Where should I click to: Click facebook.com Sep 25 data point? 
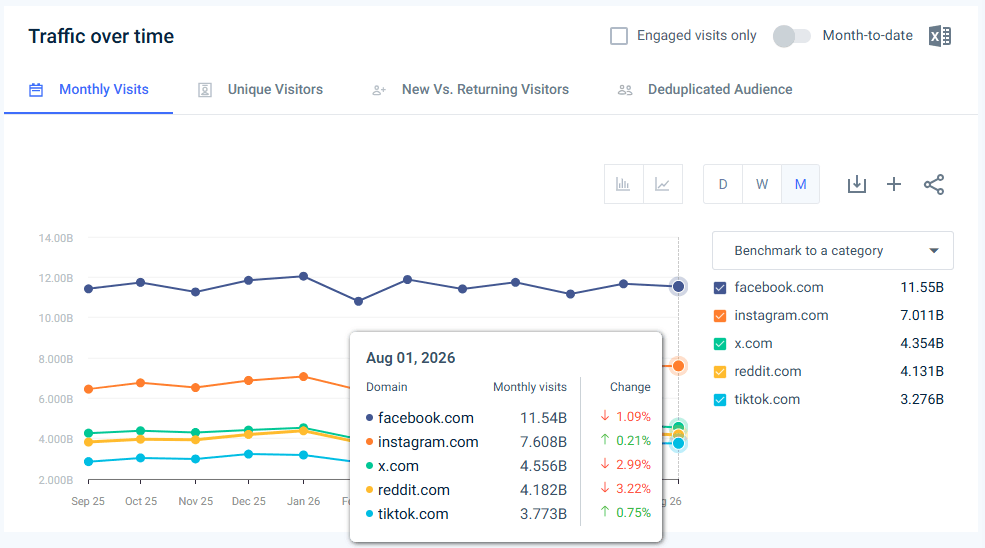pyautogui.click(x=89, y=289)
